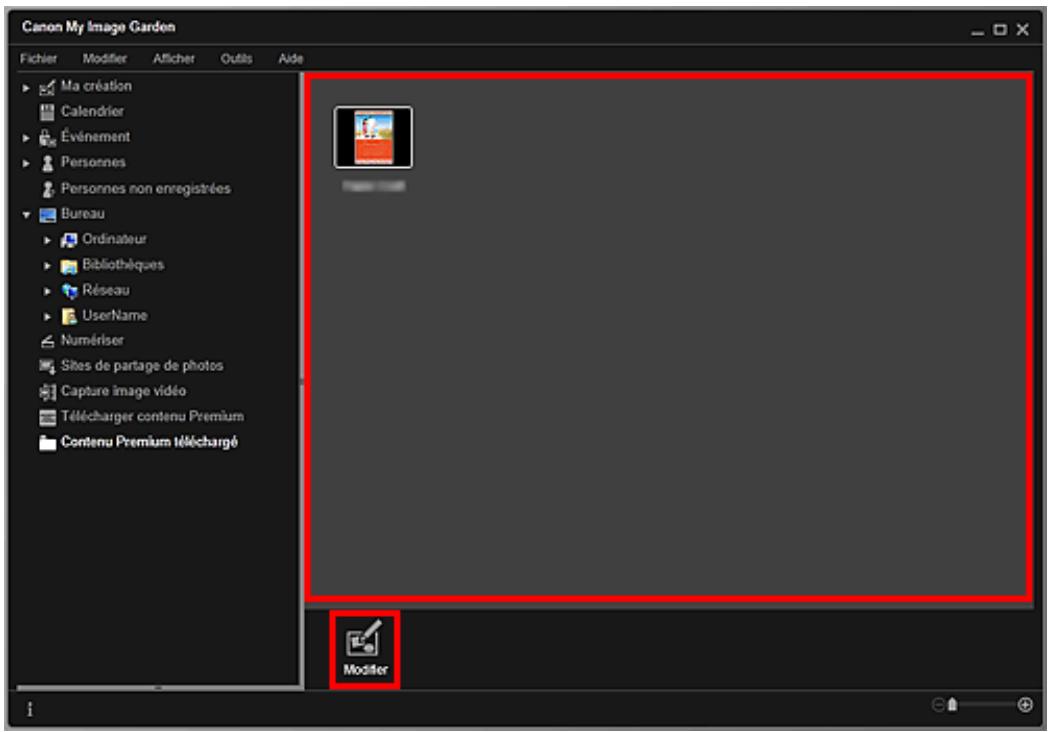Open the Aide menu
This screenshot has height=732, width=1048.
pos(290,59)
